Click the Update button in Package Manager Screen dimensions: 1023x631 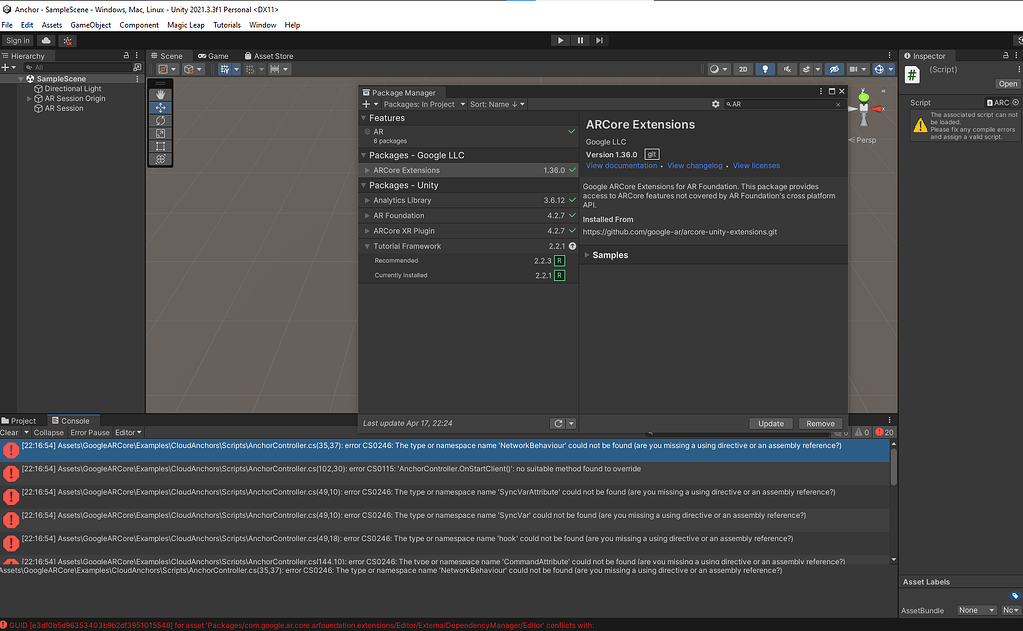[770, 423]
